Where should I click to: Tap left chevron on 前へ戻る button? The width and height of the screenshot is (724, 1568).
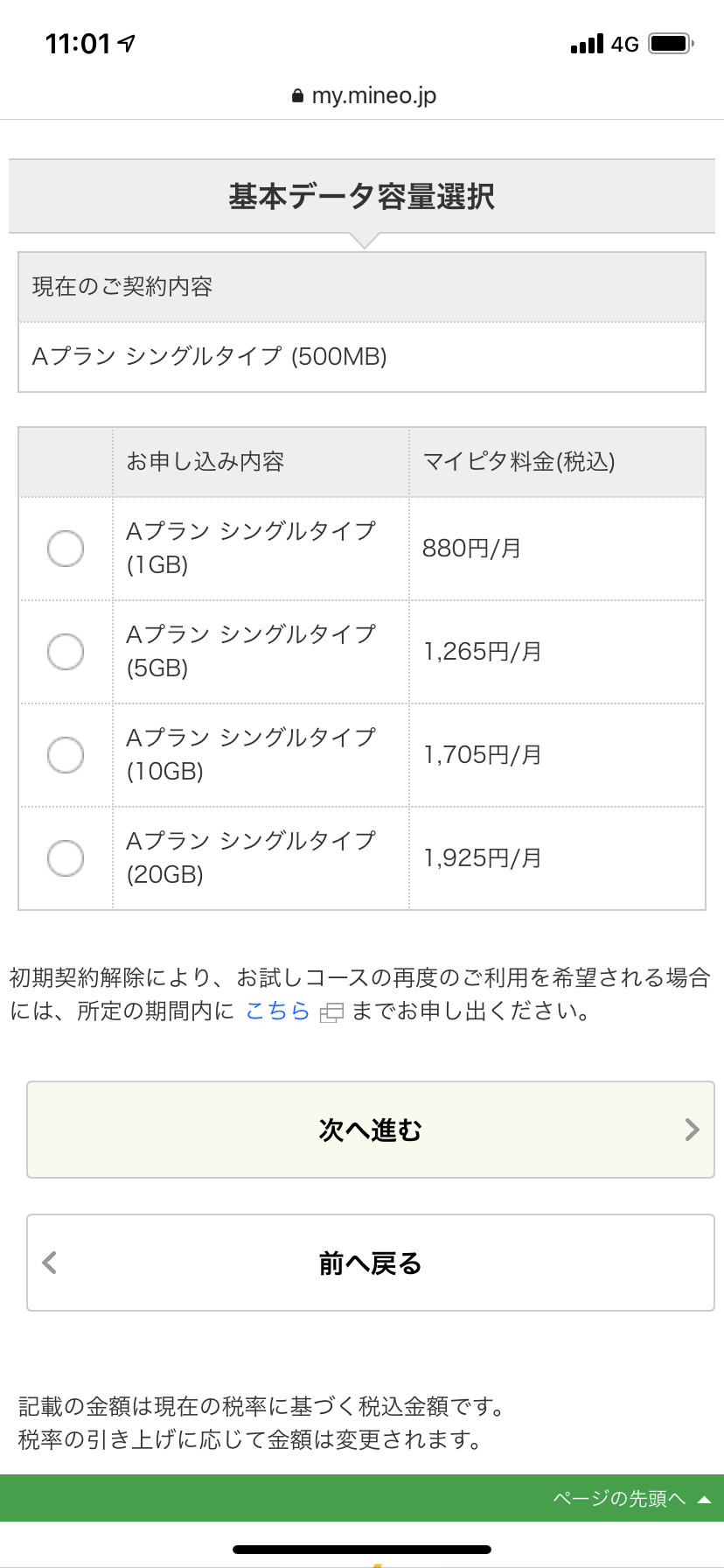50,1263
